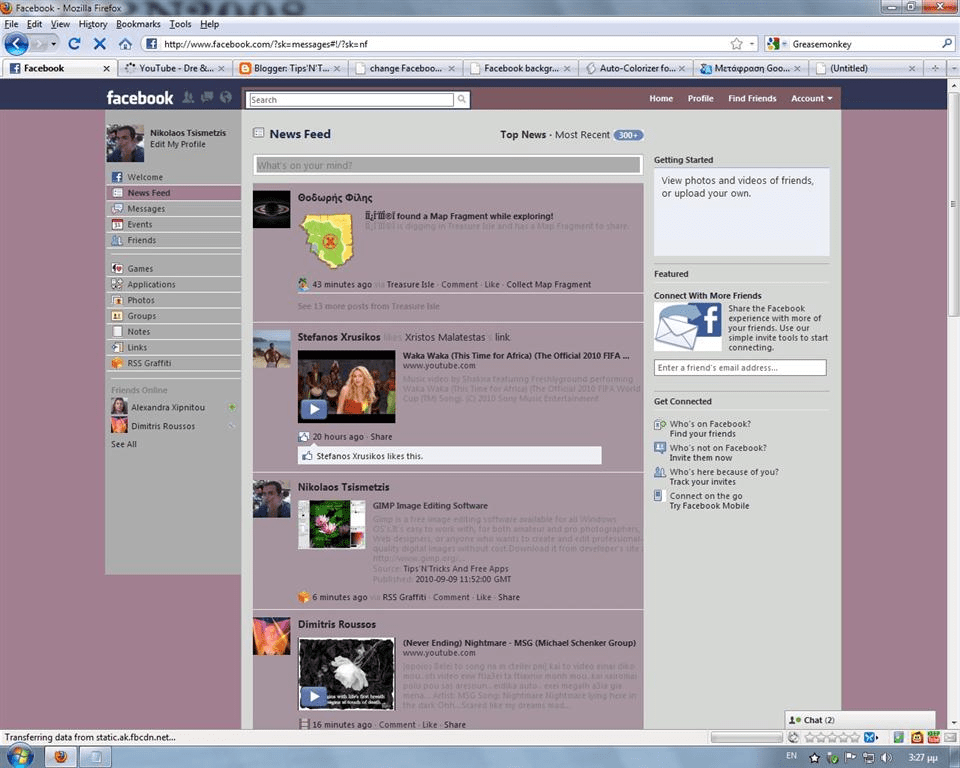Click the Collect Map Fragment link
The height and width of the screenshot is (768, 960).
click(549, 284)
